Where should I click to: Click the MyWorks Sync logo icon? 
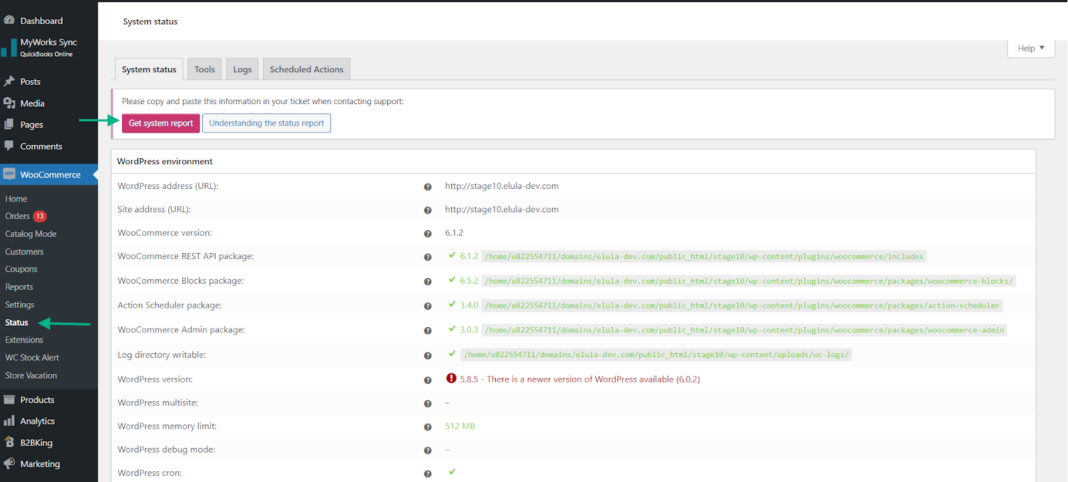click(x=9, y=47)
